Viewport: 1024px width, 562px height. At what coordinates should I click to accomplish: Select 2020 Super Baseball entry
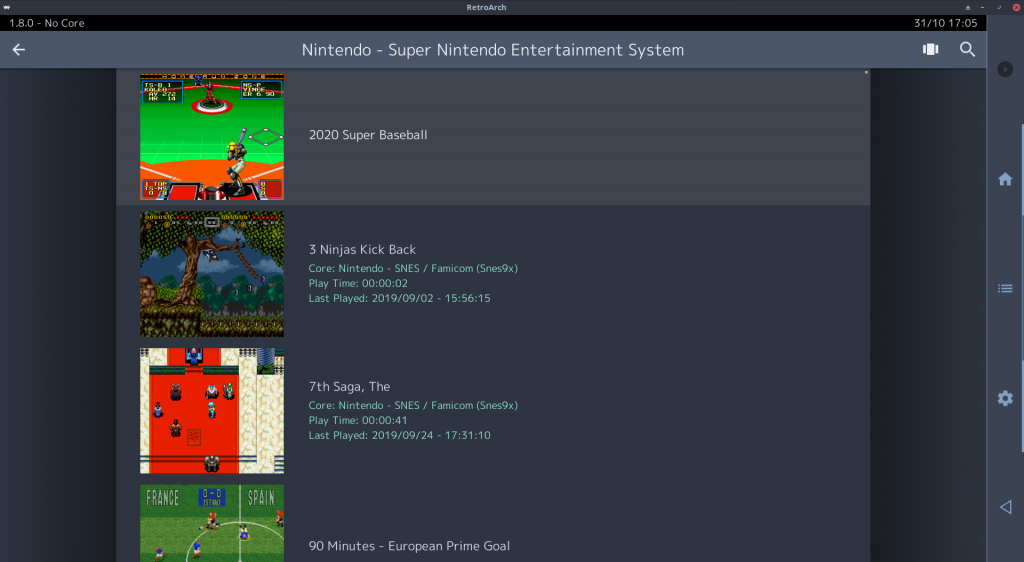(493, 137)
